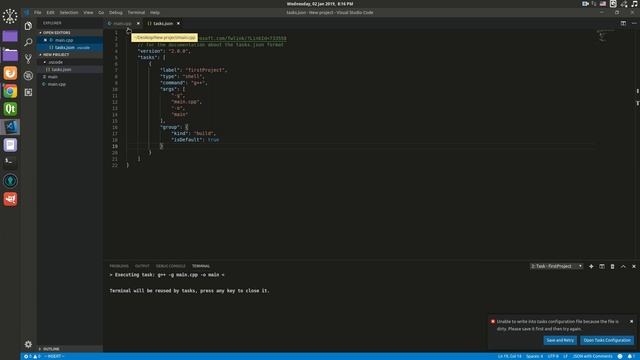Select tasks.json under .vscode folder
The height and width of the screenshot is (360, 640).
[61, 69]
